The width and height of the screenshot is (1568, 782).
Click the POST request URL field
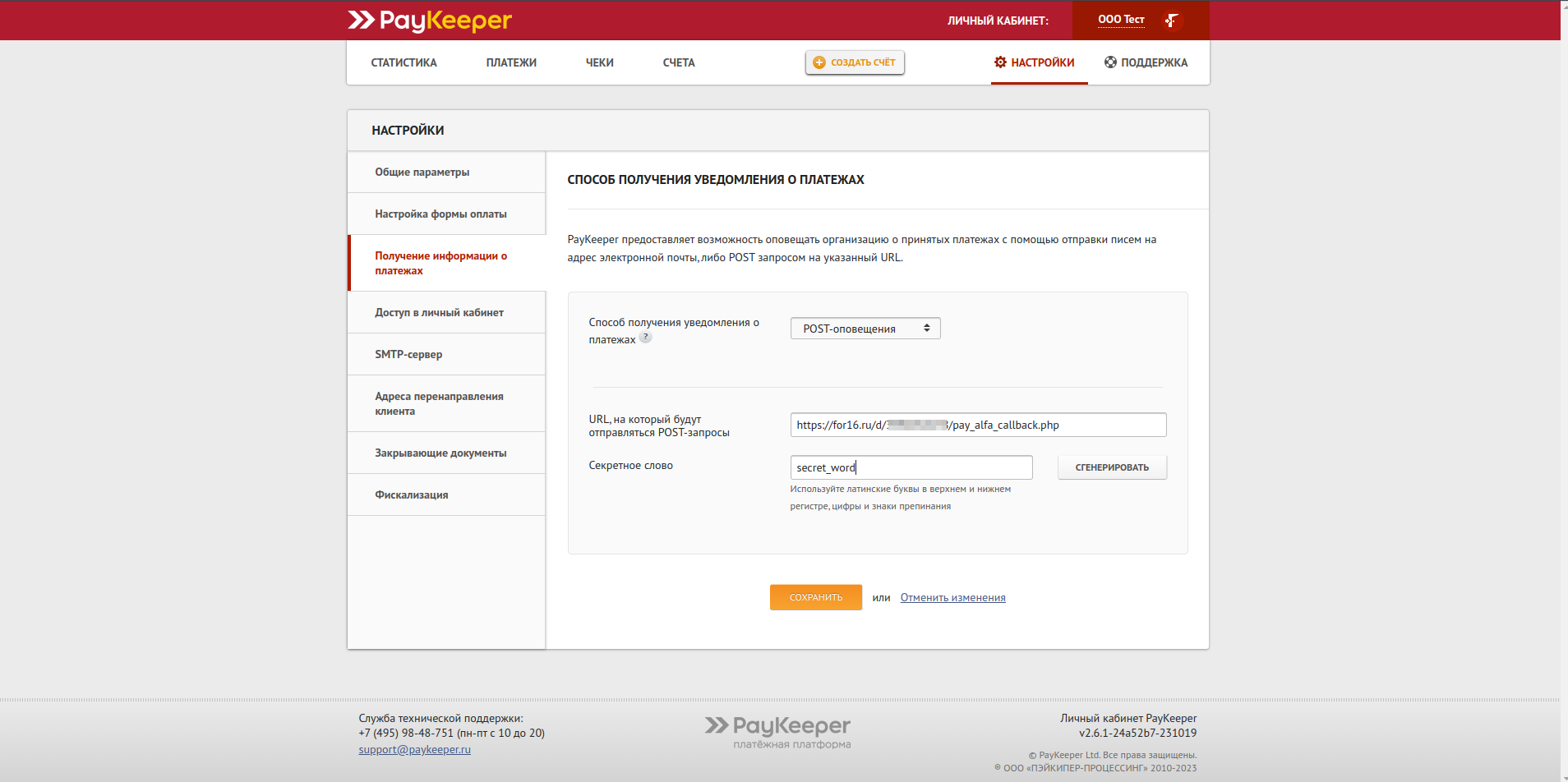pos(977,425)
